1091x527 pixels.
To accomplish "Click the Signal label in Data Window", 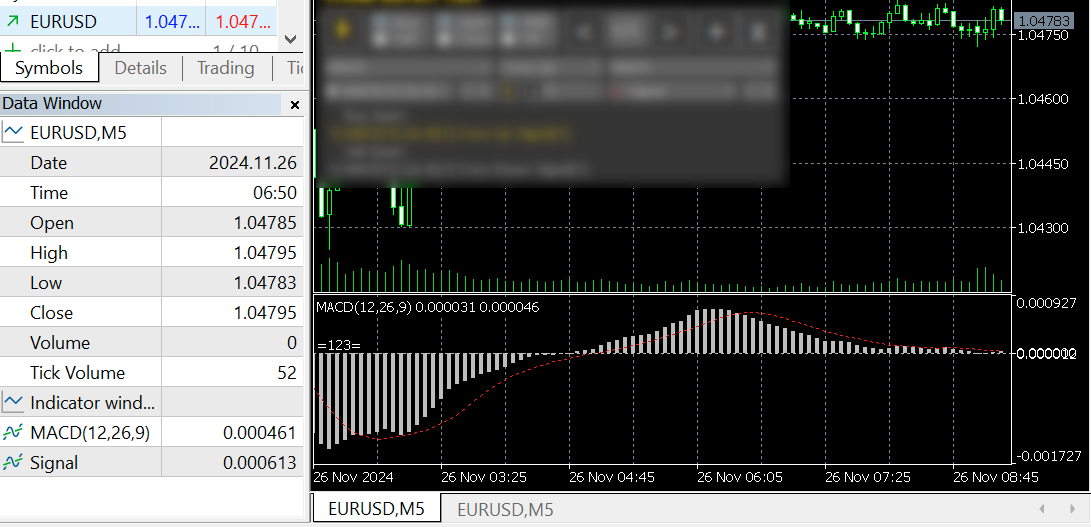I will [54, 463].
